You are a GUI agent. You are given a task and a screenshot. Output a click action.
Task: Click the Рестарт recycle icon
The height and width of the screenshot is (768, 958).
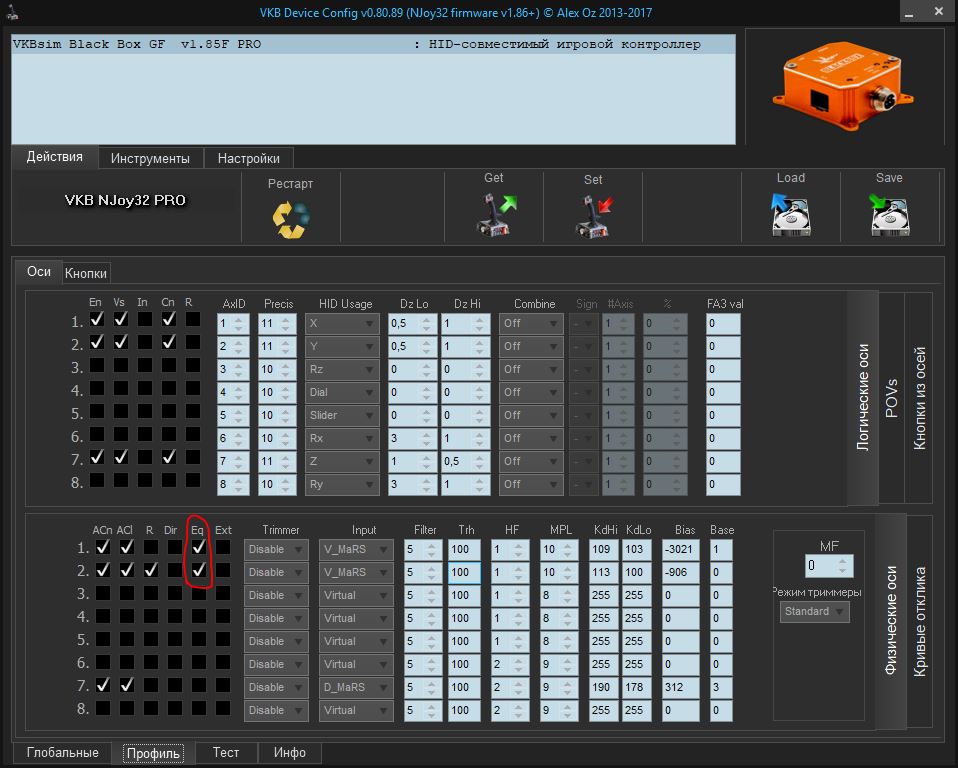pyautogui.click(x=291, y=219)
